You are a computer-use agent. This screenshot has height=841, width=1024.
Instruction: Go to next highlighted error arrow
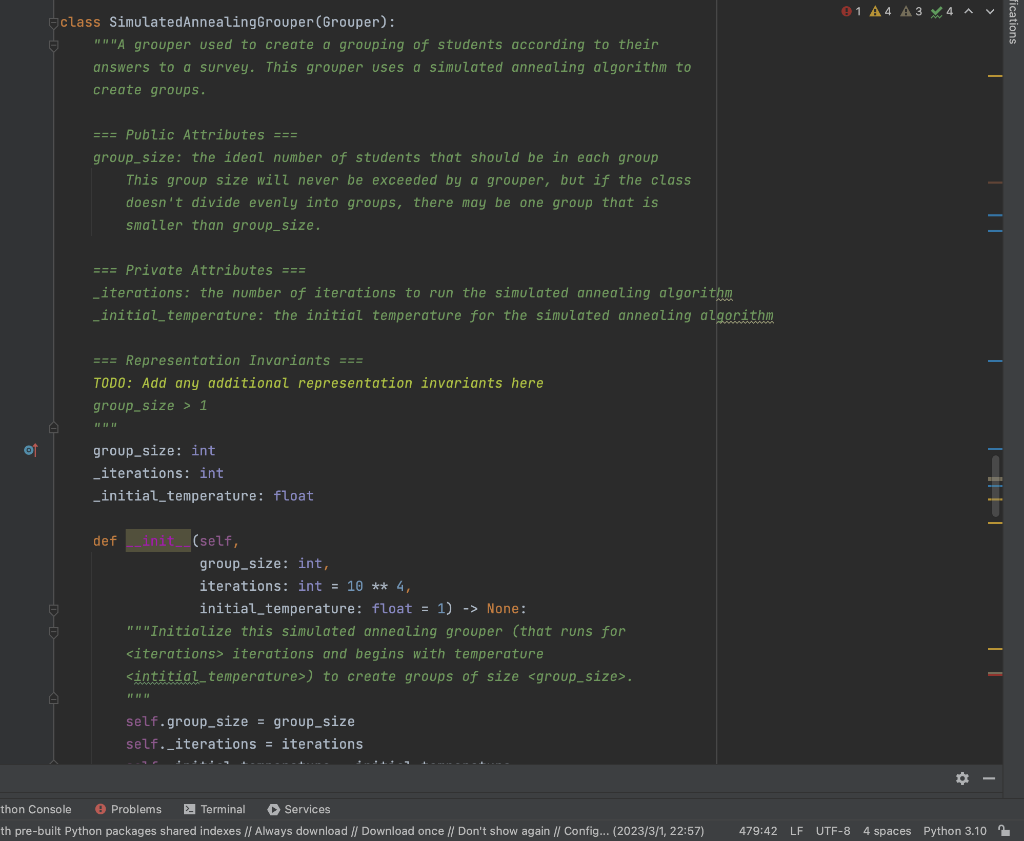[990, 11]
